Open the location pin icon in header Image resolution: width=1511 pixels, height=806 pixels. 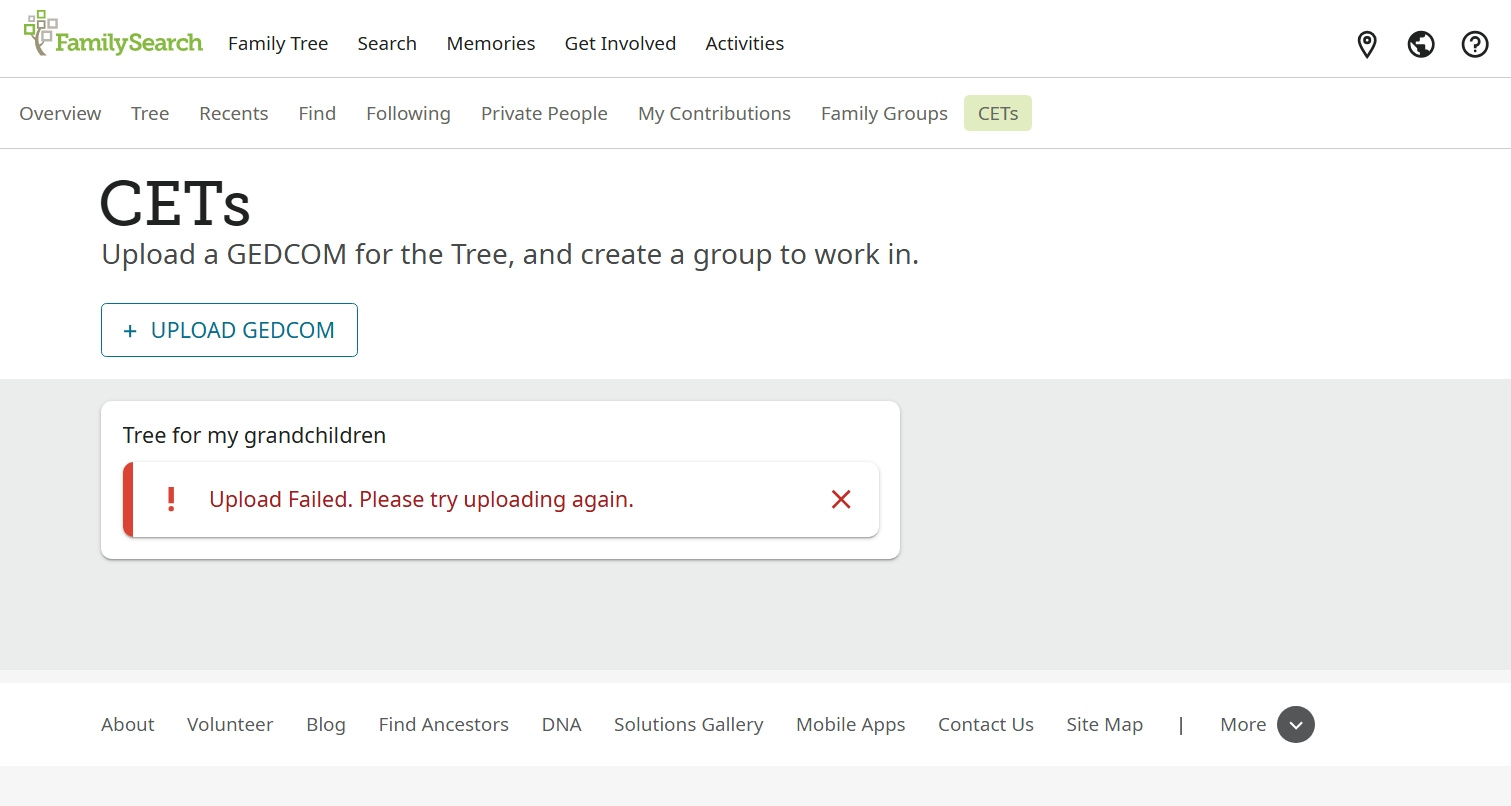pyautogui.click(x=1367, y=44)
